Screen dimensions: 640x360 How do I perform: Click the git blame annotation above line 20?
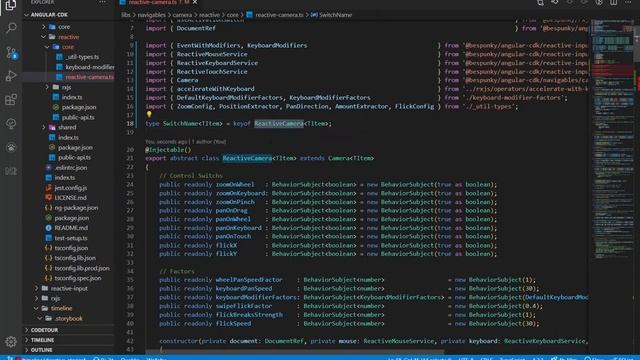coord(185,142)
